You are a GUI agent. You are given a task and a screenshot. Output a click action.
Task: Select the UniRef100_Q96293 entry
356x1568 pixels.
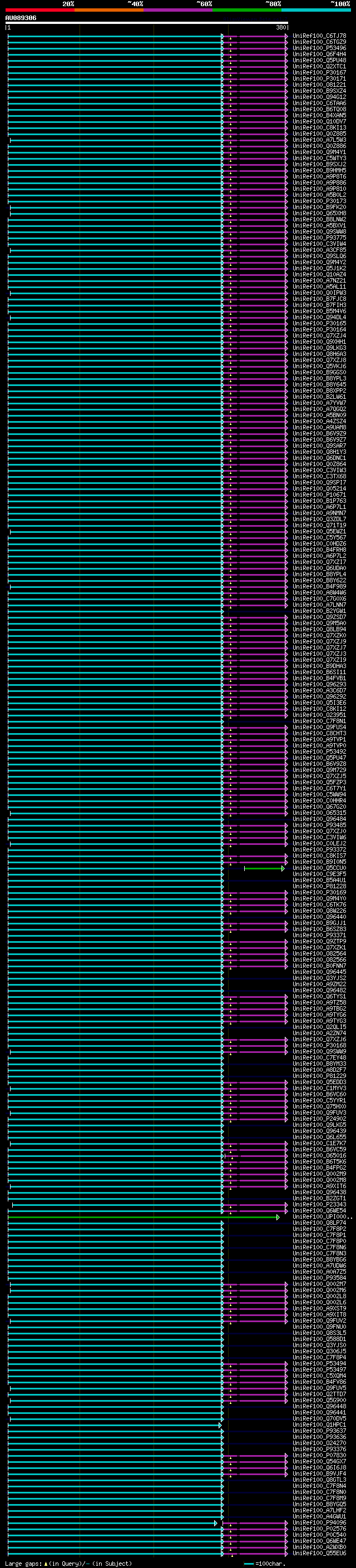(x=319, y=685)
